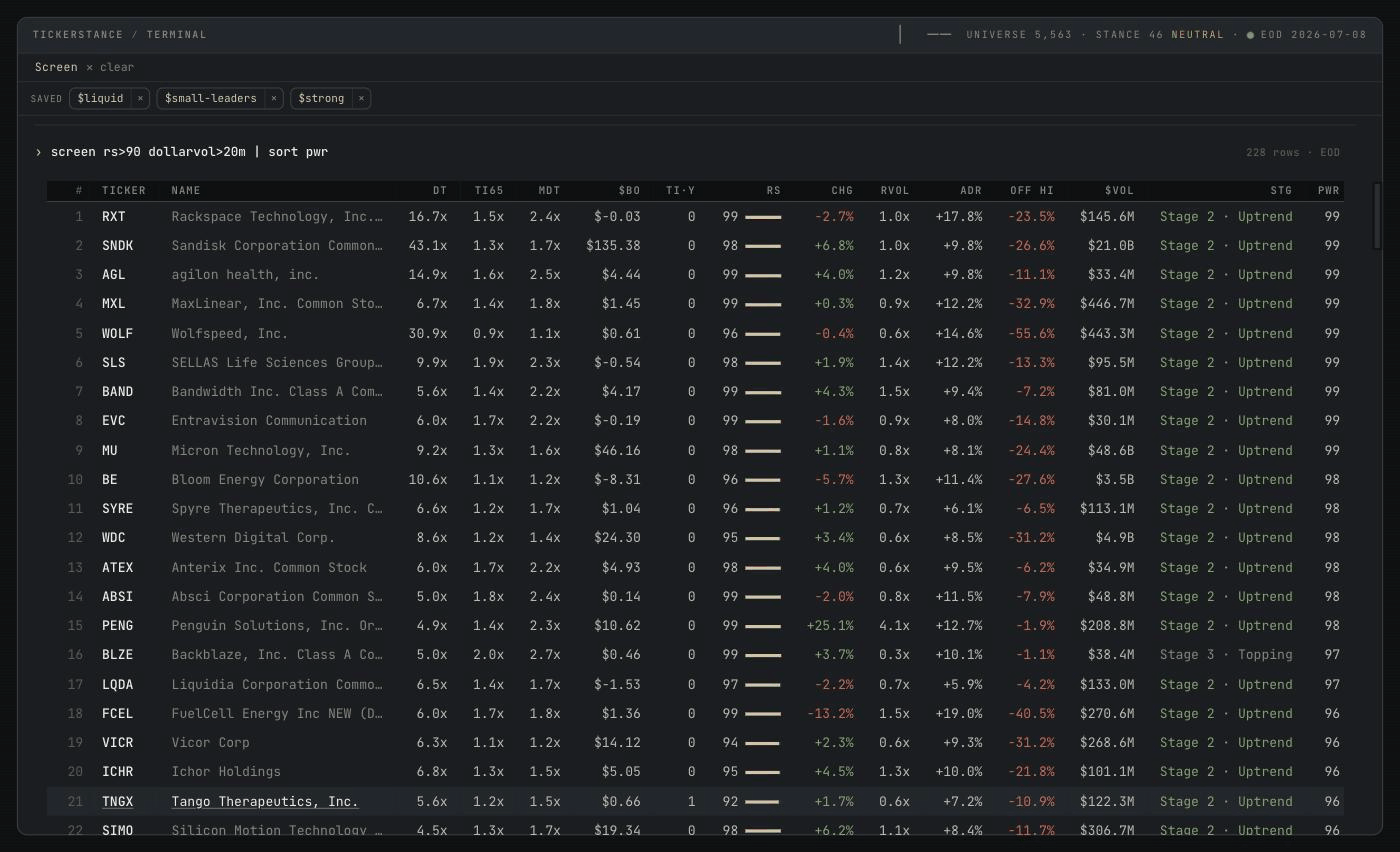Sort table by CHG column header
Image resolution: width=1400 pixels, height=852 pixels.
tap(842, 190)
